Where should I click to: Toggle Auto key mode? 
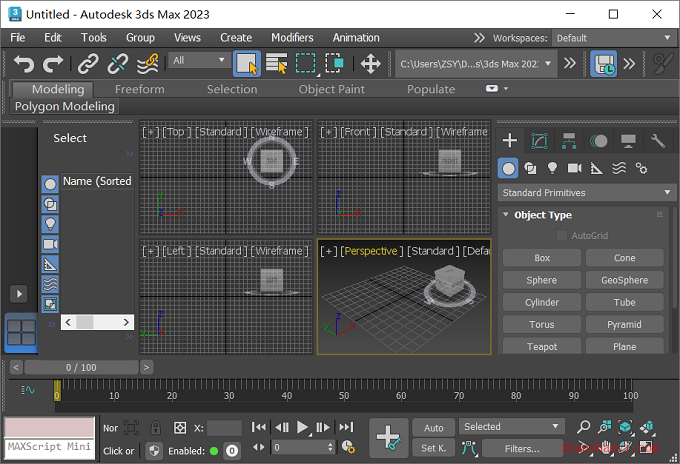click(433, 428)
